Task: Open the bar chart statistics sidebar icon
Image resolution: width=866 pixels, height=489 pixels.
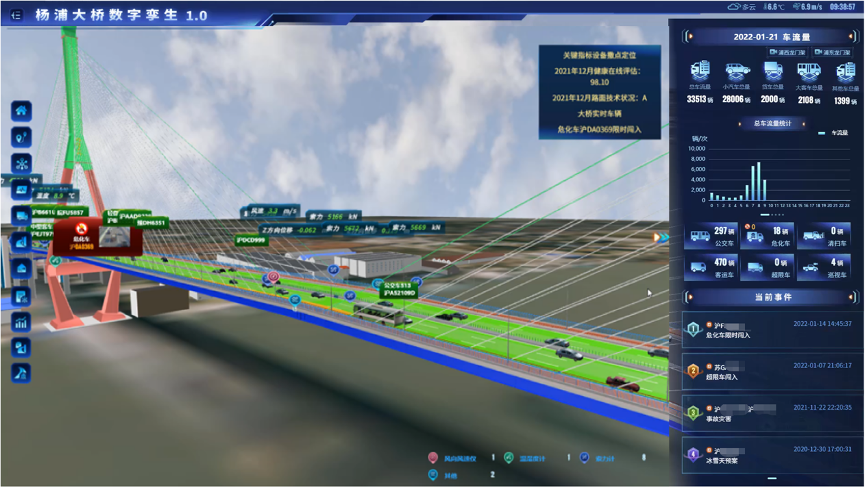Action: tap(22, 322)
